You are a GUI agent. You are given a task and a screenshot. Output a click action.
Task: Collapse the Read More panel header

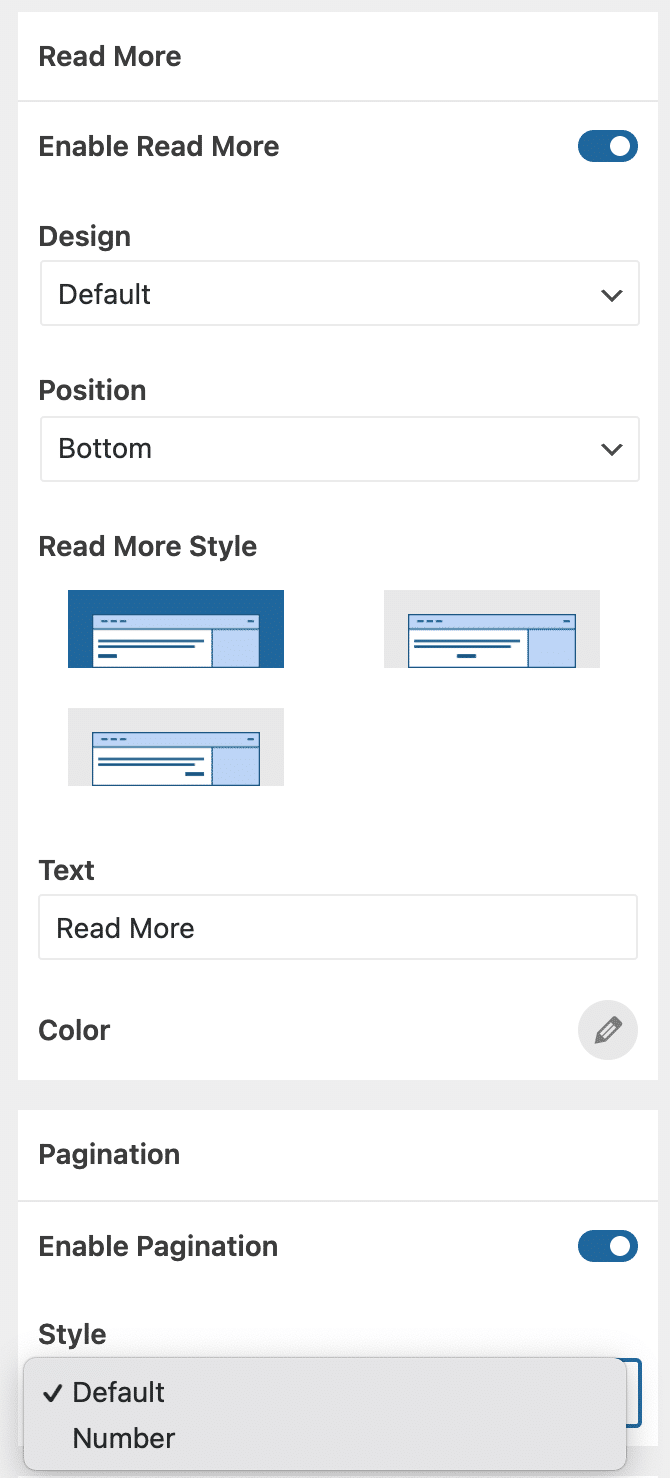pos(110,57)
